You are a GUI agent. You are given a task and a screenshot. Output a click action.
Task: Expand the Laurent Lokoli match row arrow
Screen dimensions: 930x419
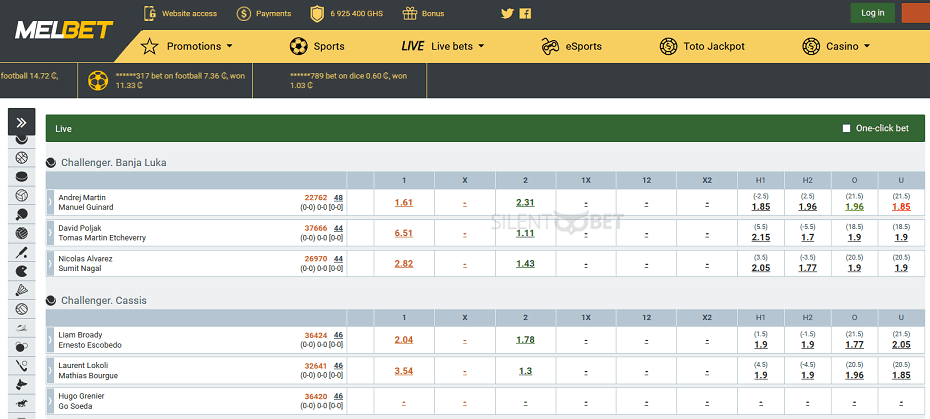50,370
